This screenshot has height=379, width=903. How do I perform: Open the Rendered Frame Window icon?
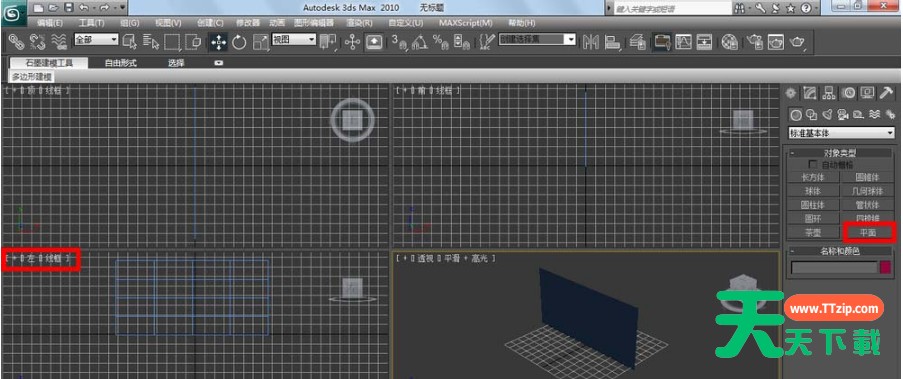[776, 41]
